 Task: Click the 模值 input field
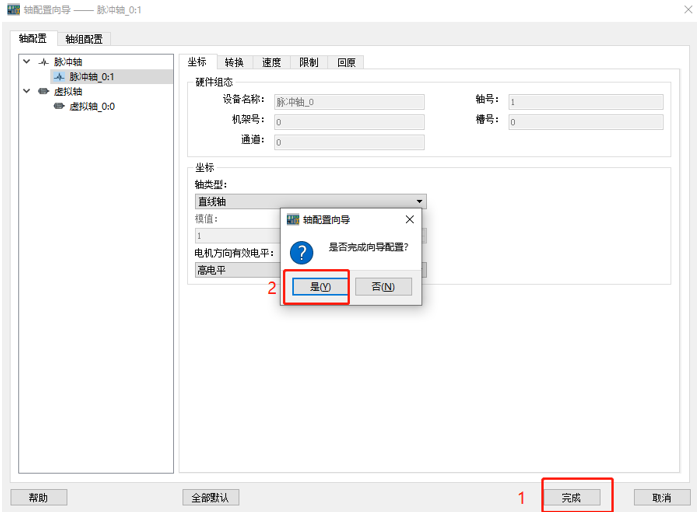(311, 236)
